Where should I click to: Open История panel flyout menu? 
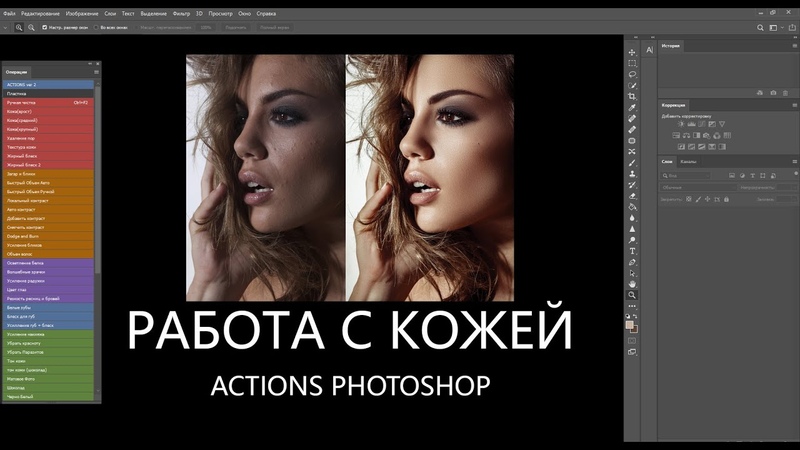794,46
